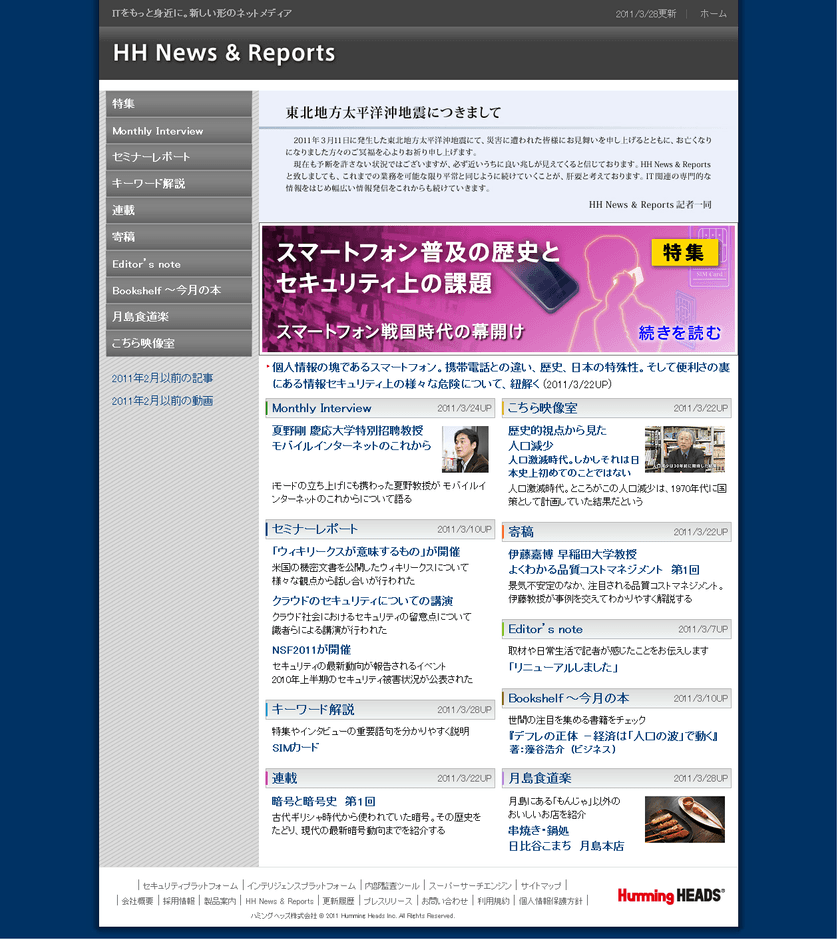This screenshot has height=940, width=838.
Task: Open サイトマップ in the footer
Action: pyautogui.click(x=541, y=886)
